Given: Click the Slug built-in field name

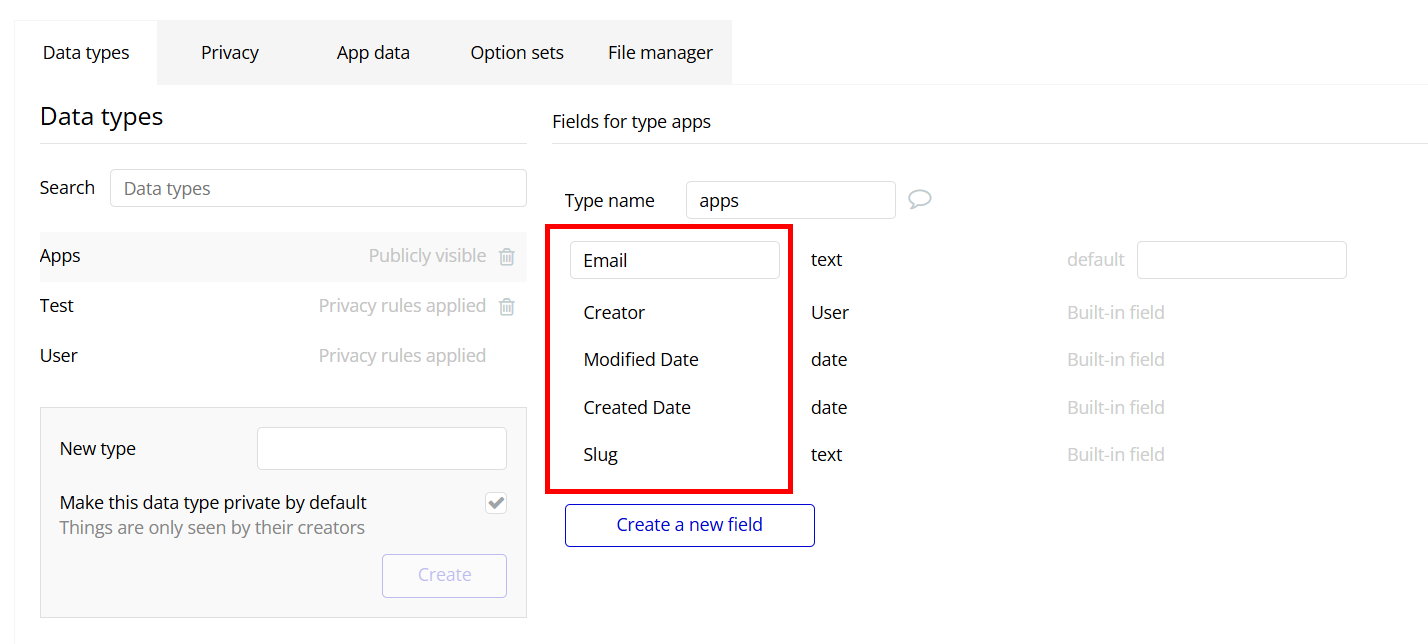Looking at the screenshot, I should point(601,455).
